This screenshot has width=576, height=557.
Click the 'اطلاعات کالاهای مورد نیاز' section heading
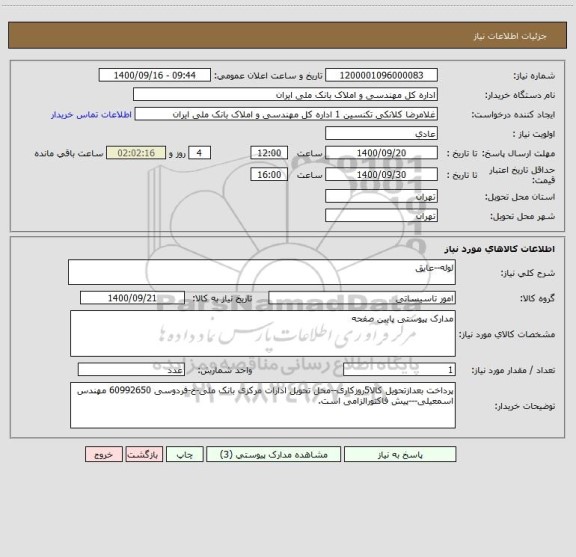point(499,249)
